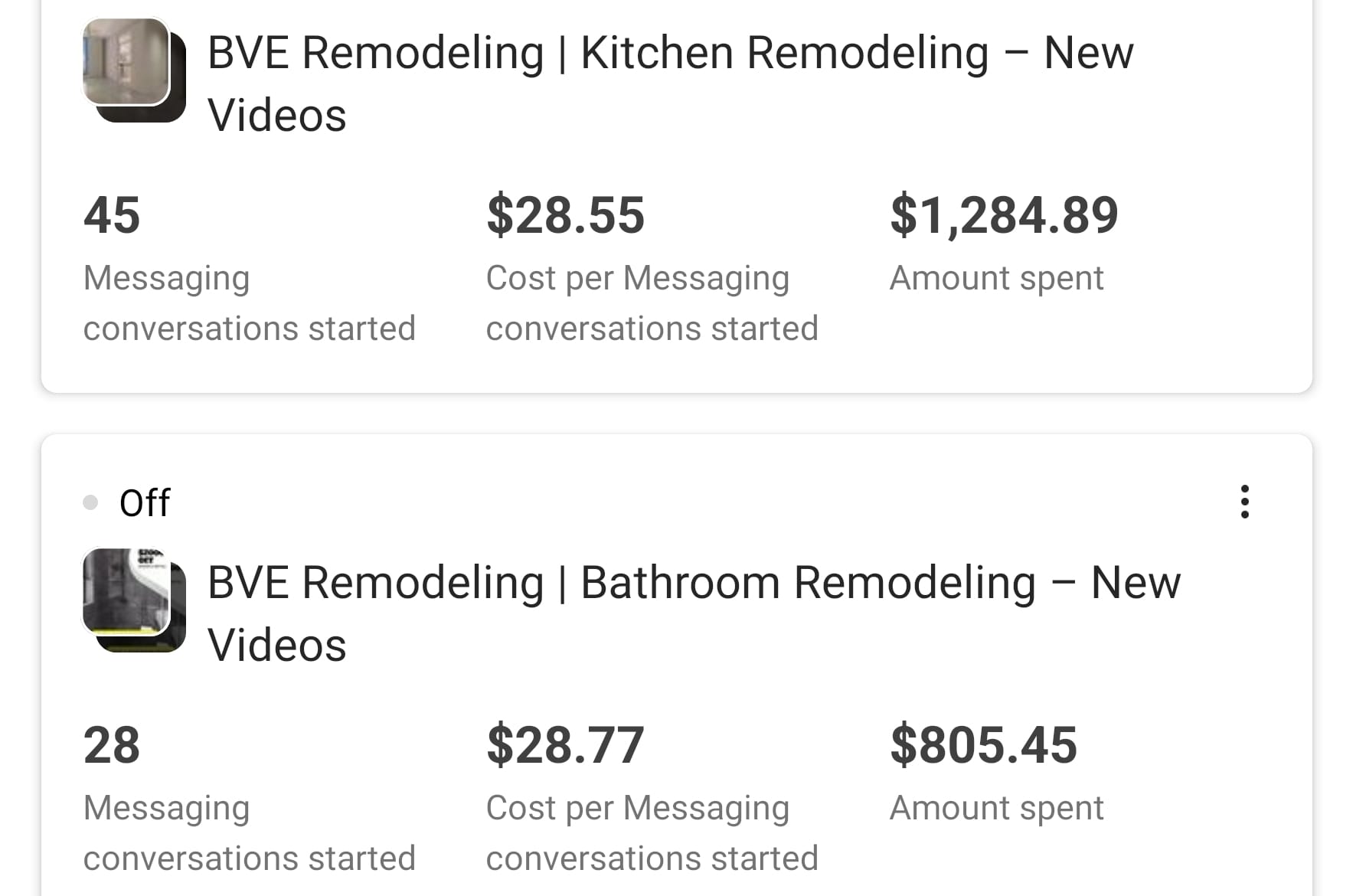
Task: Select the $805.45 amount spent value
Action: pos(983,745)
